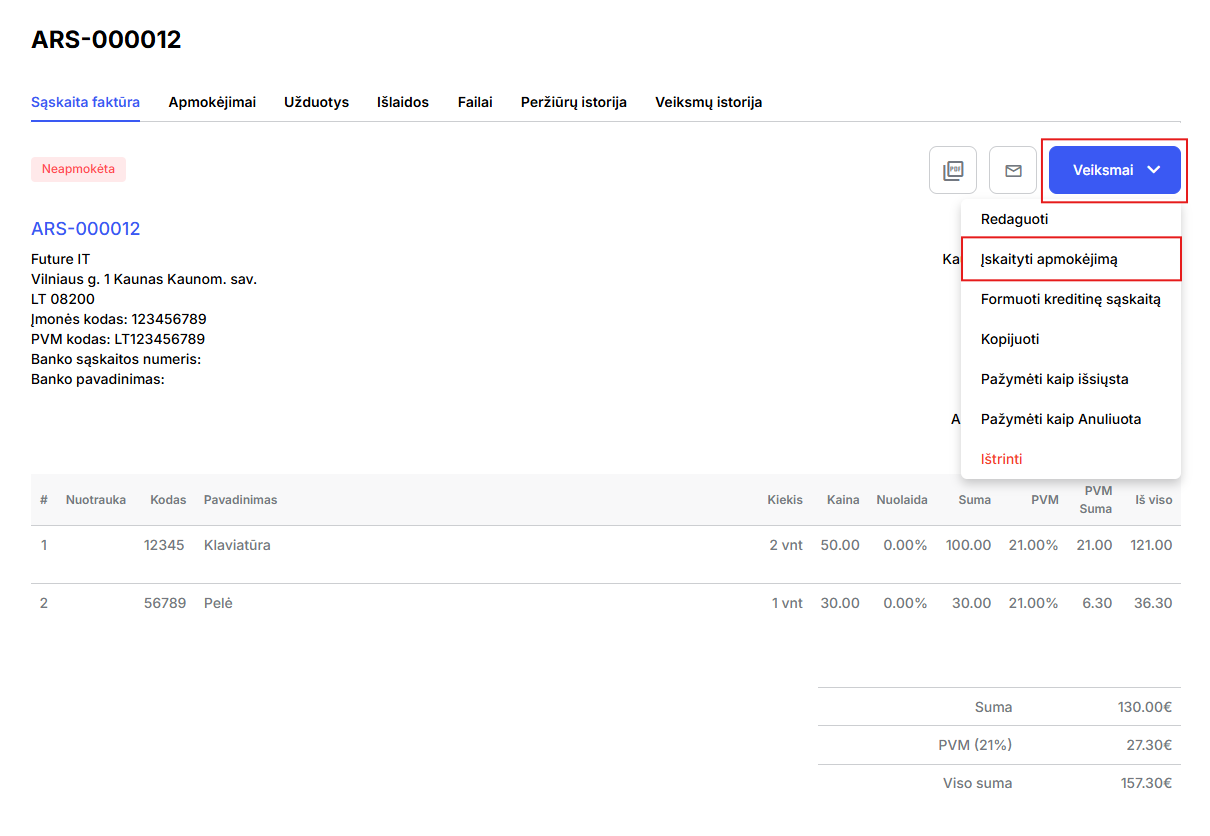Viewport: 1210px width, 836px height.
Task: Click the email envelope icon button
Action: pyautogui.click(x=1013, y=170)
